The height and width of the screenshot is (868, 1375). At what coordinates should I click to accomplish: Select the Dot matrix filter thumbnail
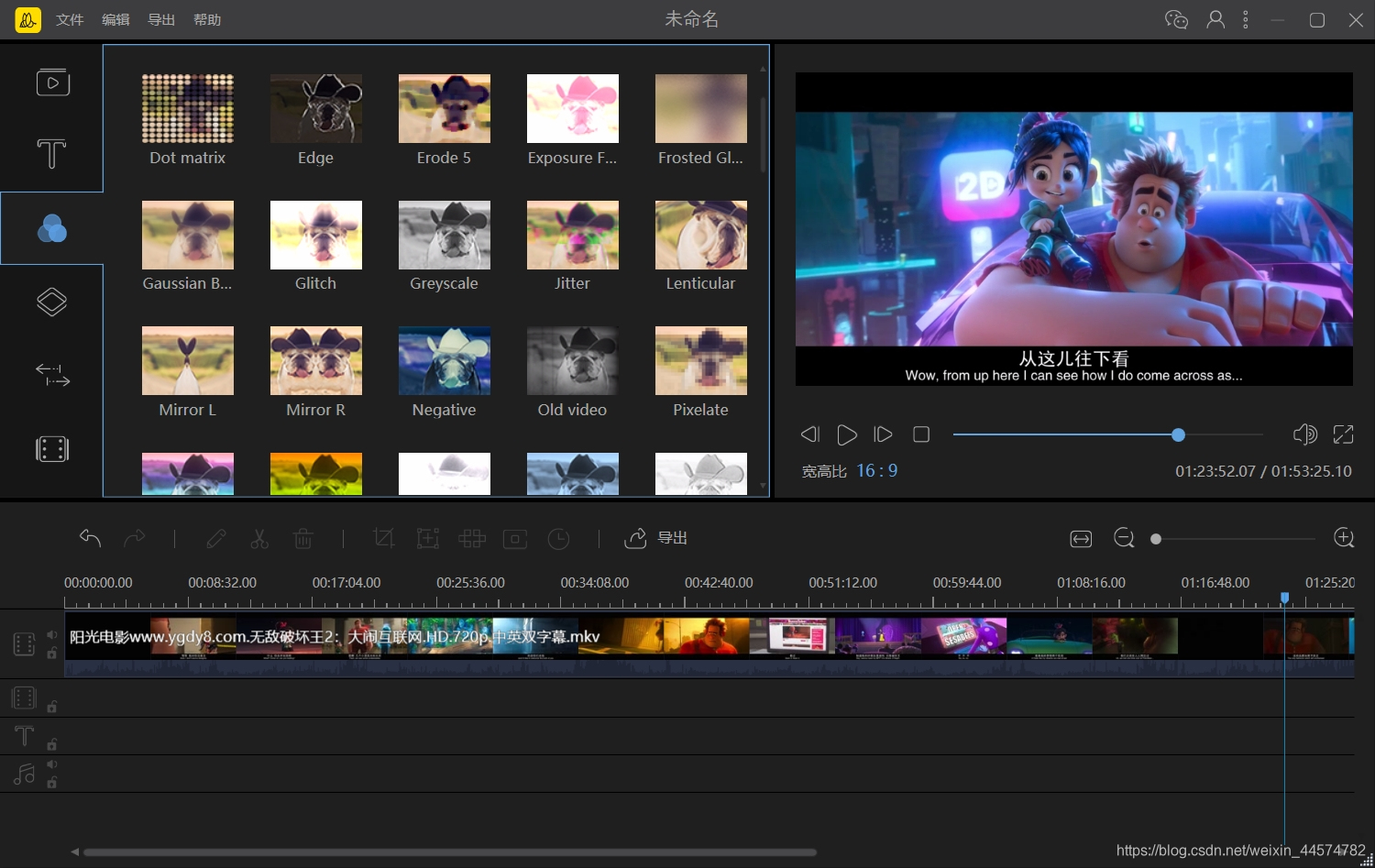click(x=188, y=108)
